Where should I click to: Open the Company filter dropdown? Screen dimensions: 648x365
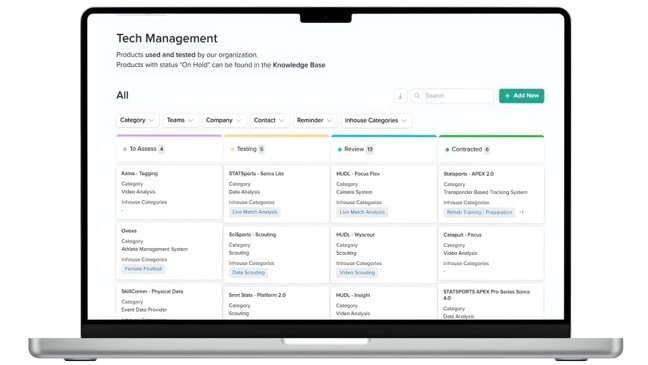point(224,120)
